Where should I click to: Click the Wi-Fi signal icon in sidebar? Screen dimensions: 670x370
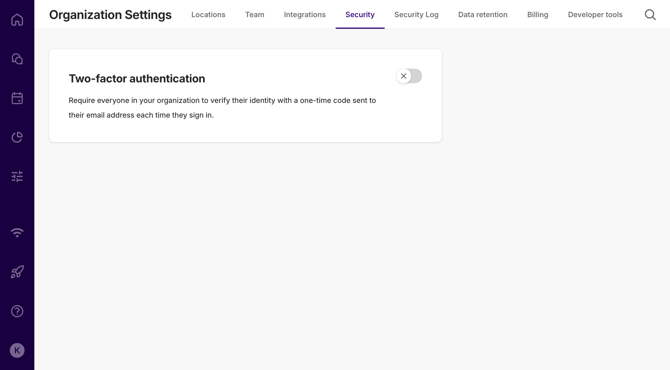(x=17, y=233)
